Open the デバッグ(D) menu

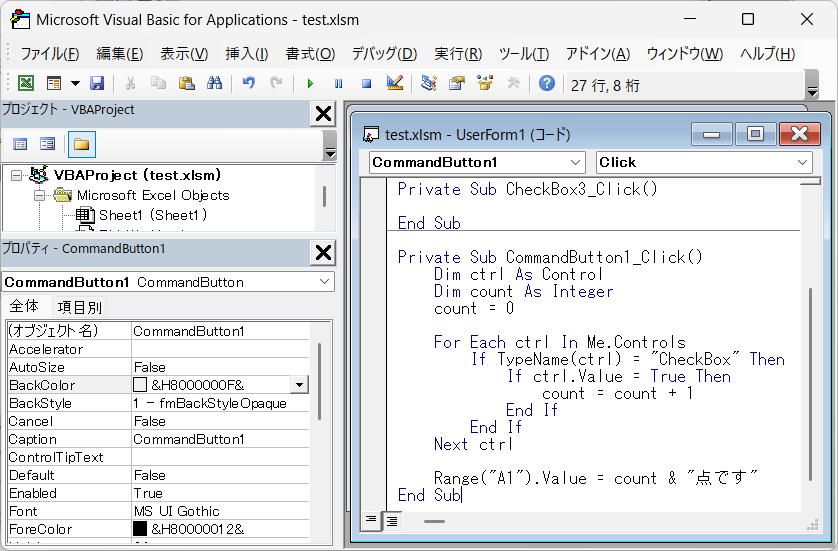pyautogui.click(x=384, y=53)
